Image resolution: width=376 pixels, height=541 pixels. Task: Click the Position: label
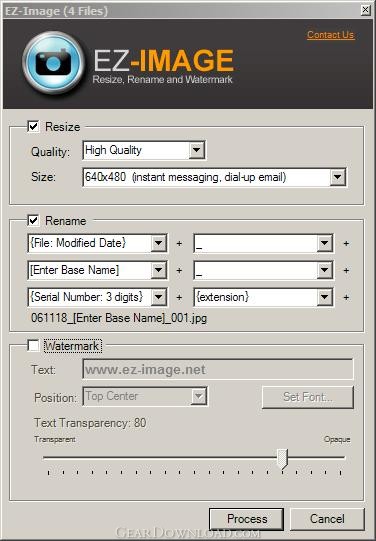tap(55, 398)
